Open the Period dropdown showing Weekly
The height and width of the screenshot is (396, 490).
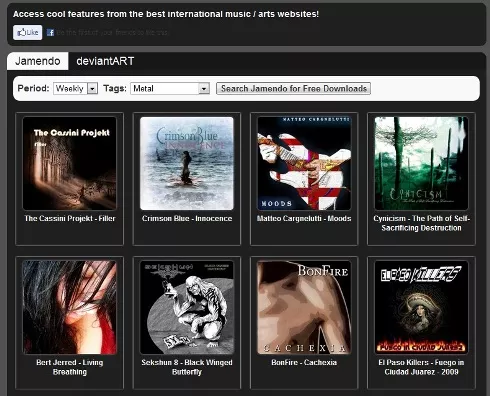coord(75,88)
